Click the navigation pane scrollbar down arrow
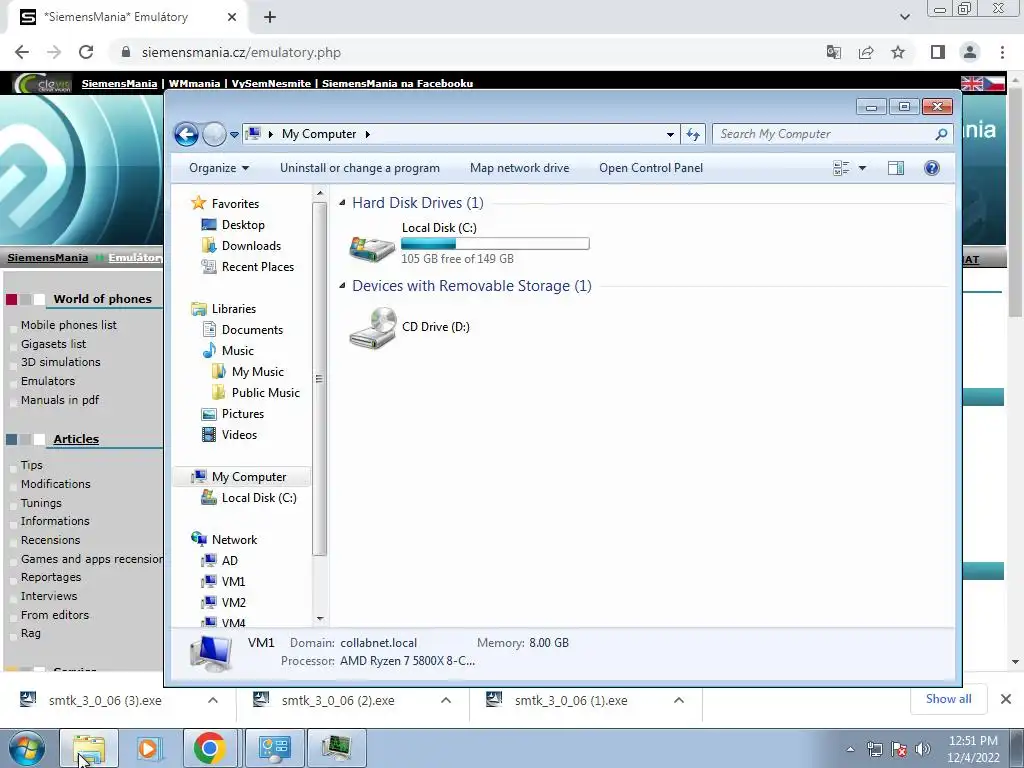The image size is (1024, 768). pos(320,618)
